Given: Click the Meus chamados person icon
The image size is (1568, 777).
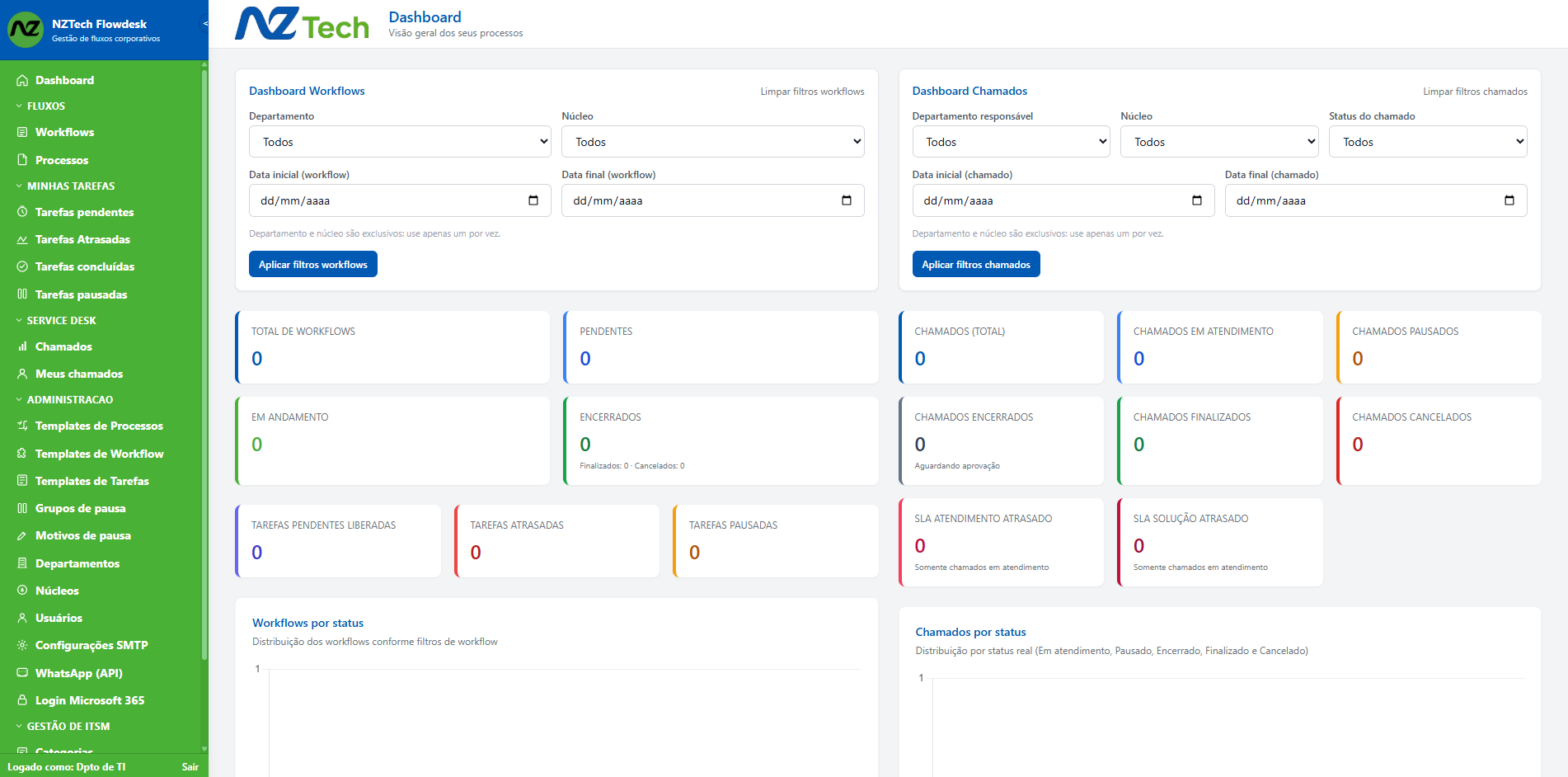Looking at the screenshot, I should click(22, 374).
